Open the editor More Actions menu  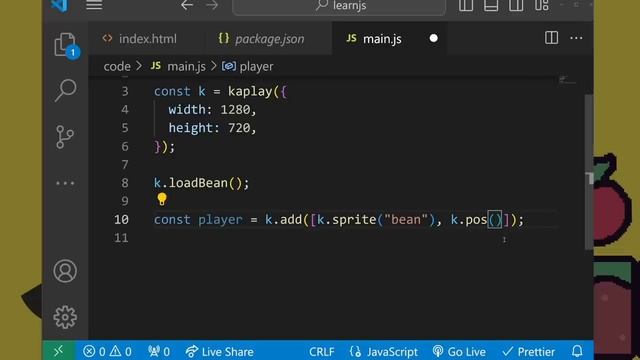tap(576, 38)
